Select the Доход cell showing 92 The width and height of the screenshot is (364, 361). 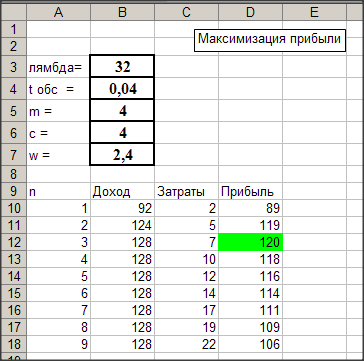(122, 208)
